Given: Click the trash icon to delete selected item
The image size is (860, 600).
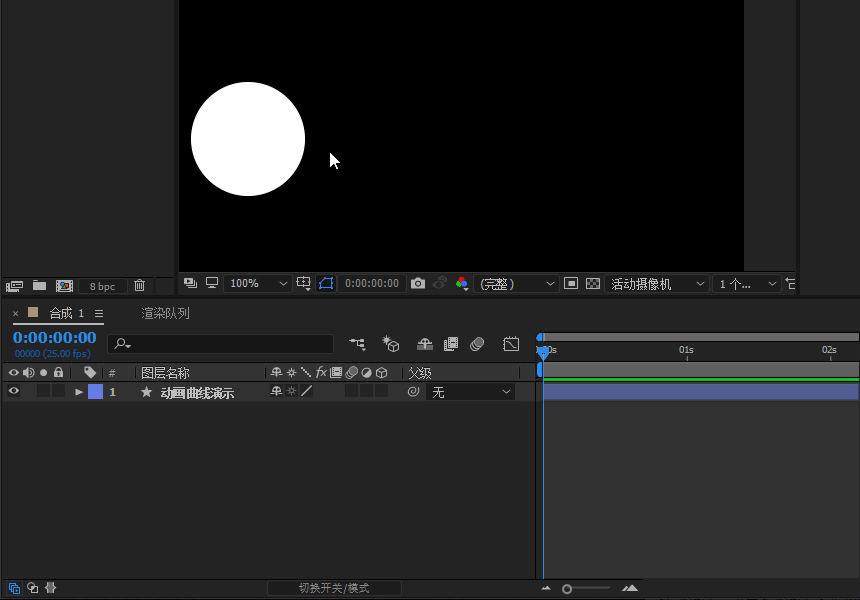Looking at the screenshot, I should pos(139,285).
